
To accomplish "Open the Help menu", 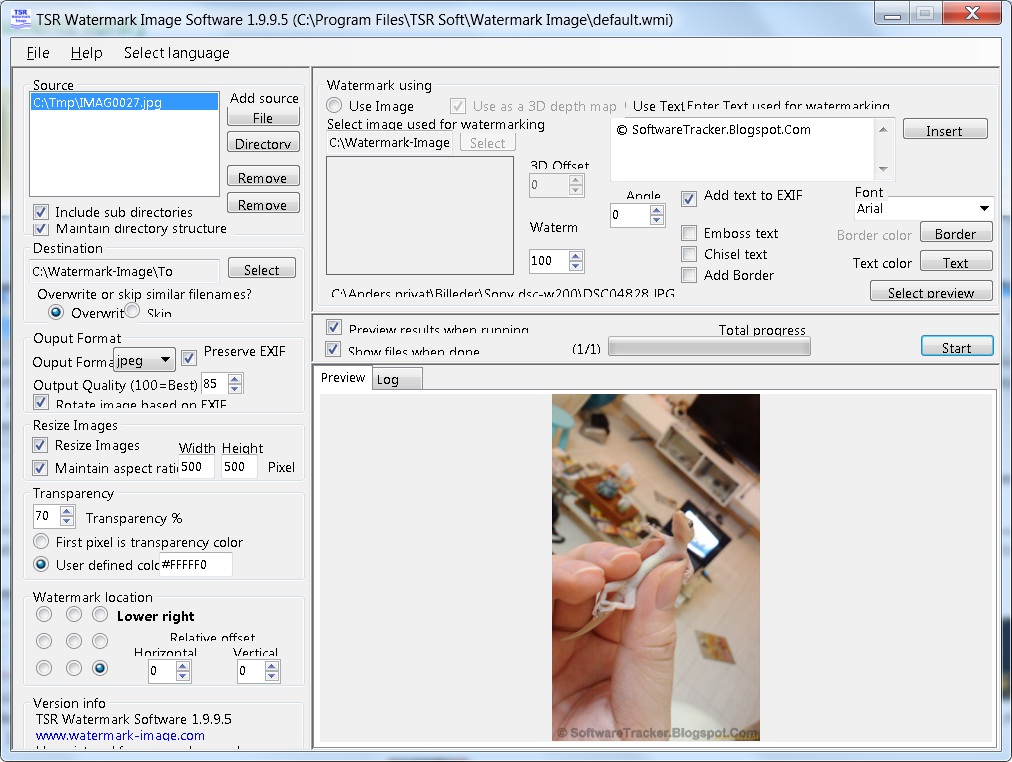I will (x=86, y=53).
